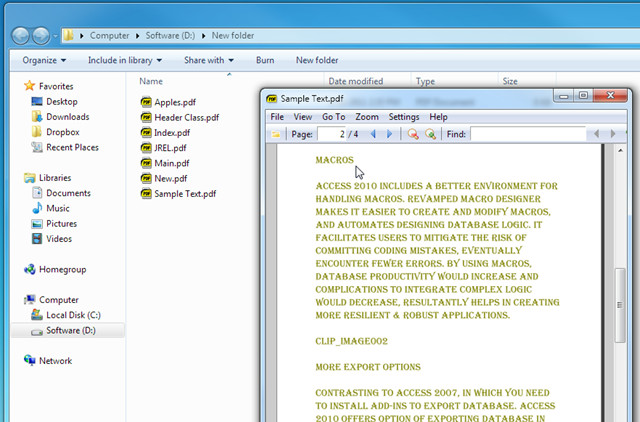Image resolution: width=640 pixels, height=422 pixels.
Task: Select the Main.pdf file icon
Action: click(146, 163)
